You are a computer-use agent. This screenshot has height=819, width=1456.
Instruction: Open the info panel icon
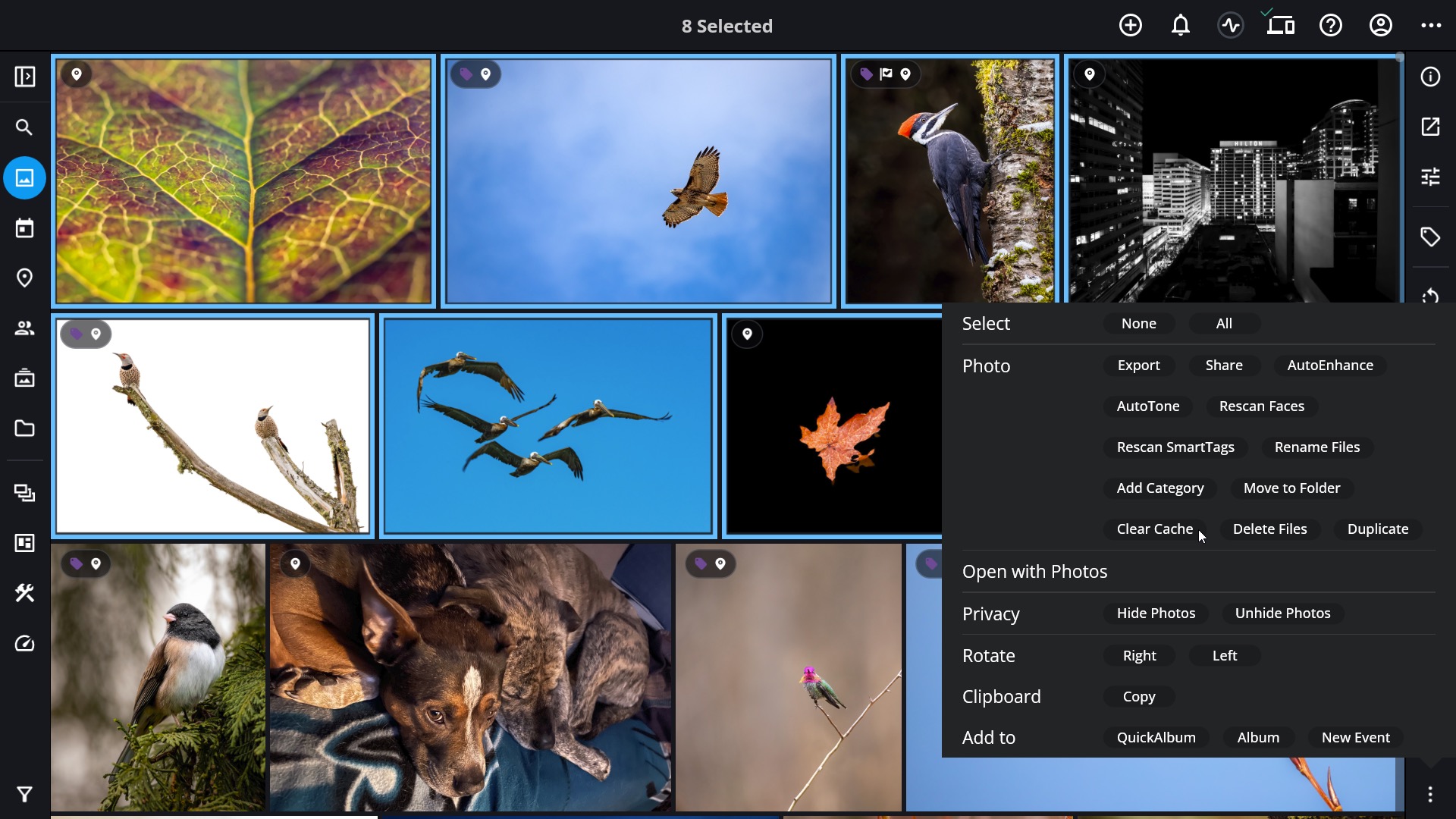tap(1430, 77)
